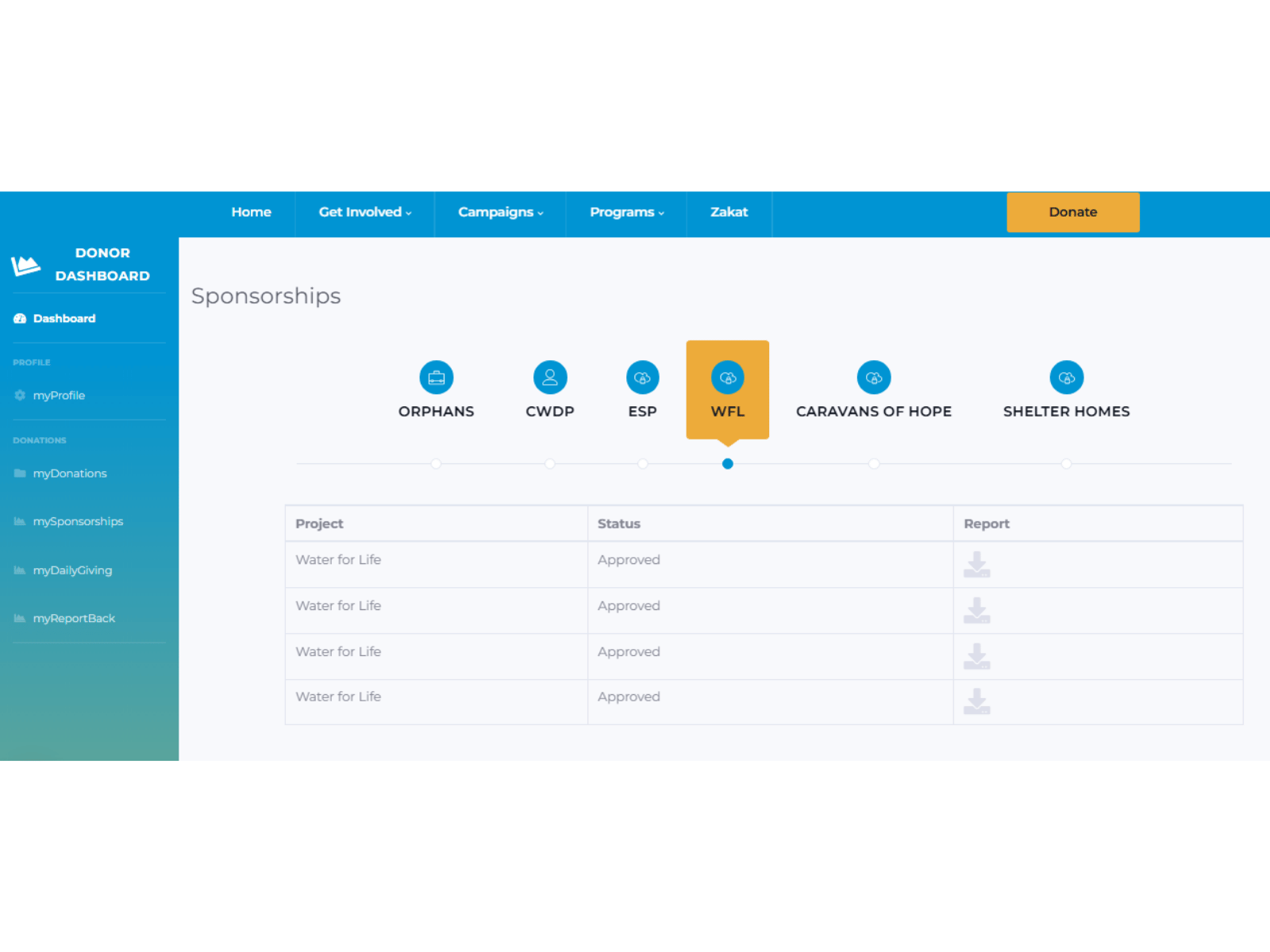The height and width of the screenshot is (952, 1270).
Task: Click the CWDP person icon
Action: (550, 378)
